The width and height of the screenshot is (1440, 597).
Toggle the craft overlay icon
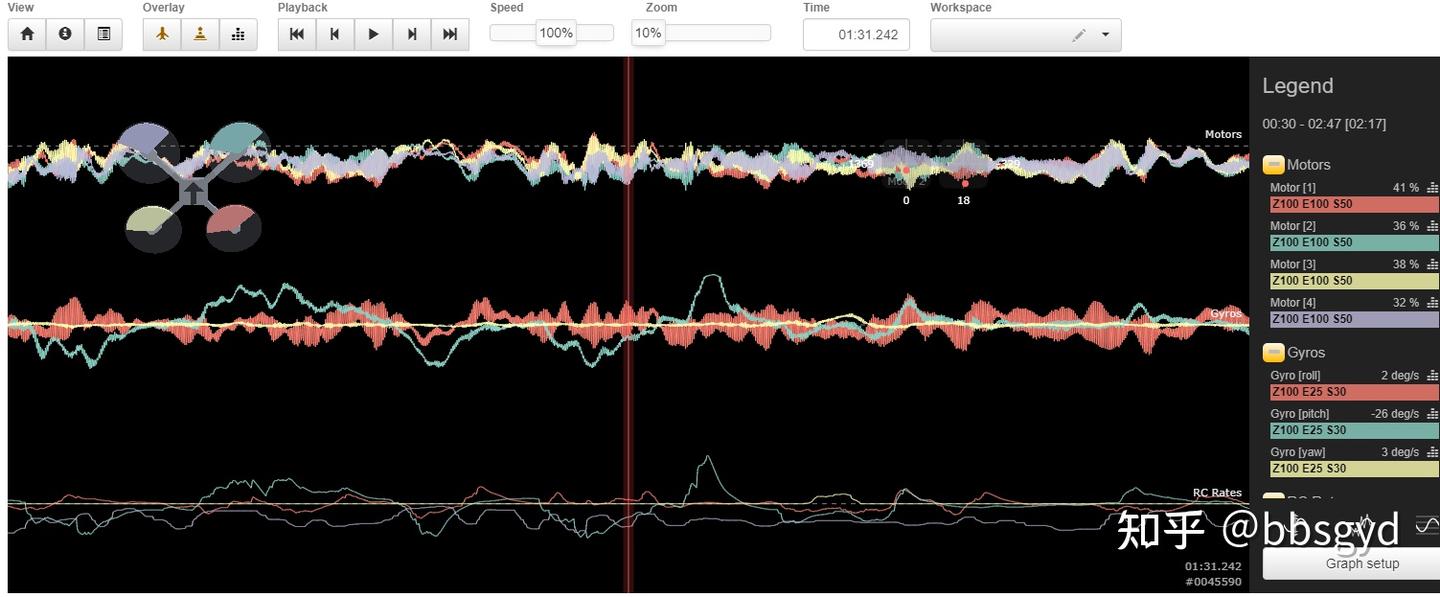click(162, 34)
